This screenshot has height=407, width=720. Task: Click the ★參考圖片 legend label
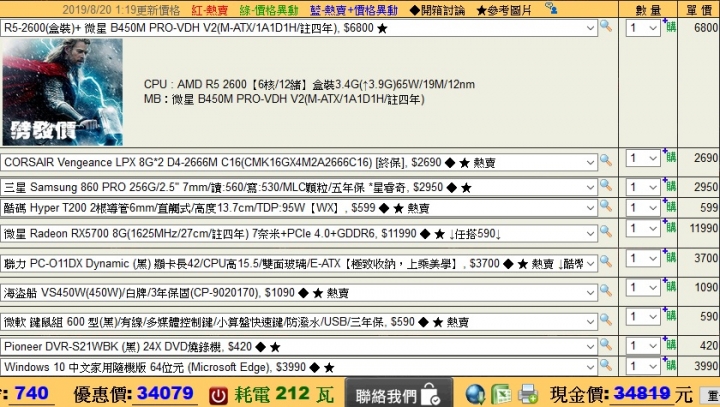click(504, 10)
